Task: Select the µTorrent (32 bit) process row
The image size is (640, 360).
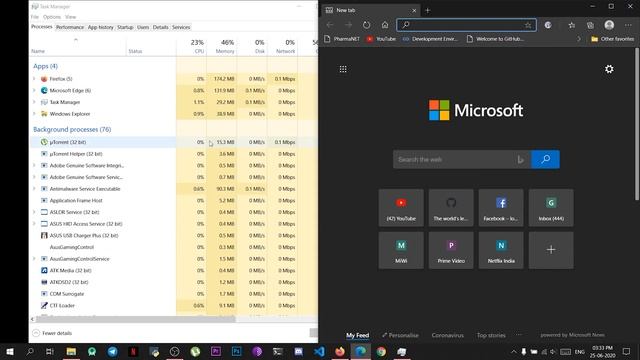Action: click(x=173, y=142)
